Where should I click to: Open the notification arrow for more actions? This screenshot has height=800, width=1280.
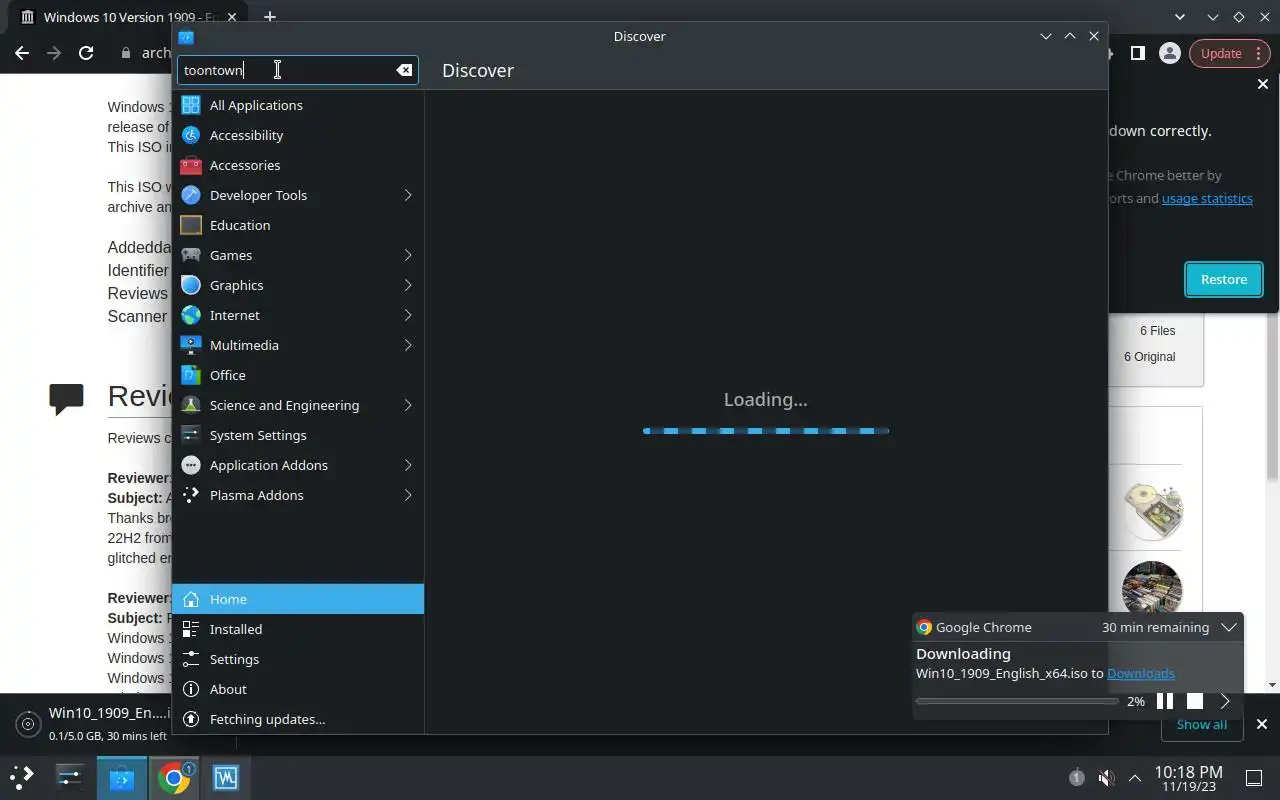[x=1225, y=701]
